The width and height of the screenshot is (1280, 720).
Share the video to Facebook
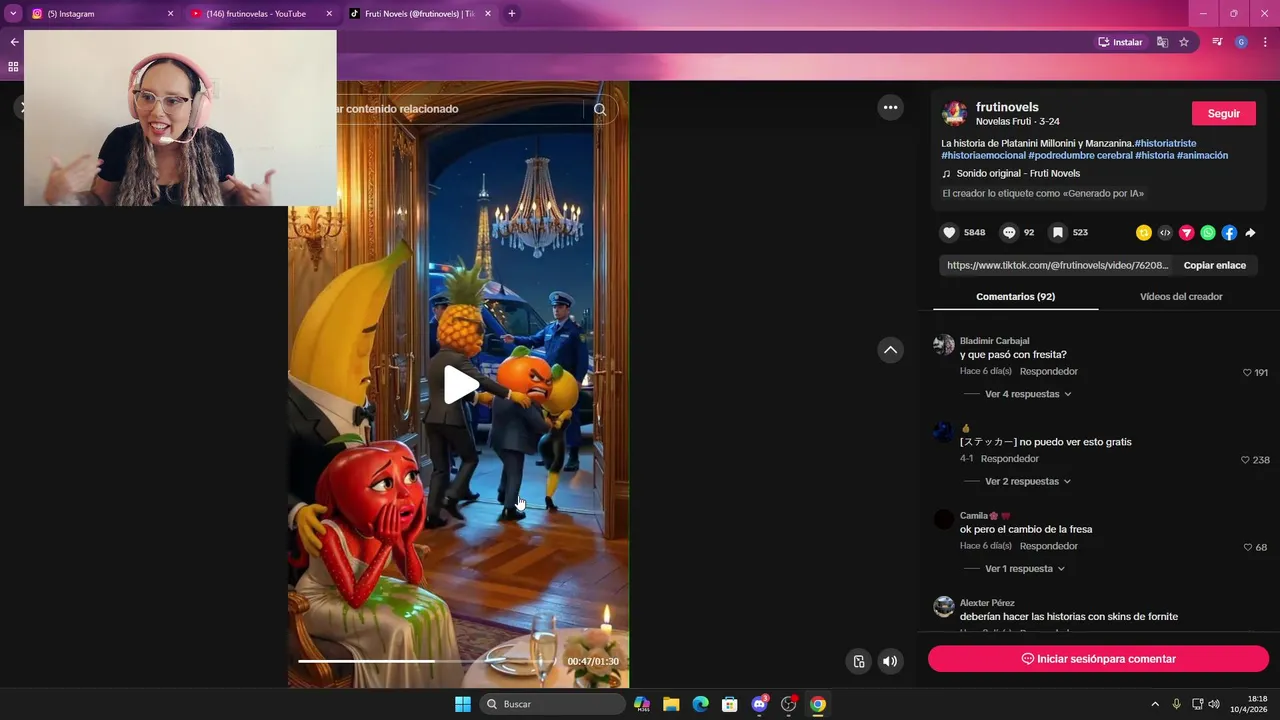(x=1229, y=233)
